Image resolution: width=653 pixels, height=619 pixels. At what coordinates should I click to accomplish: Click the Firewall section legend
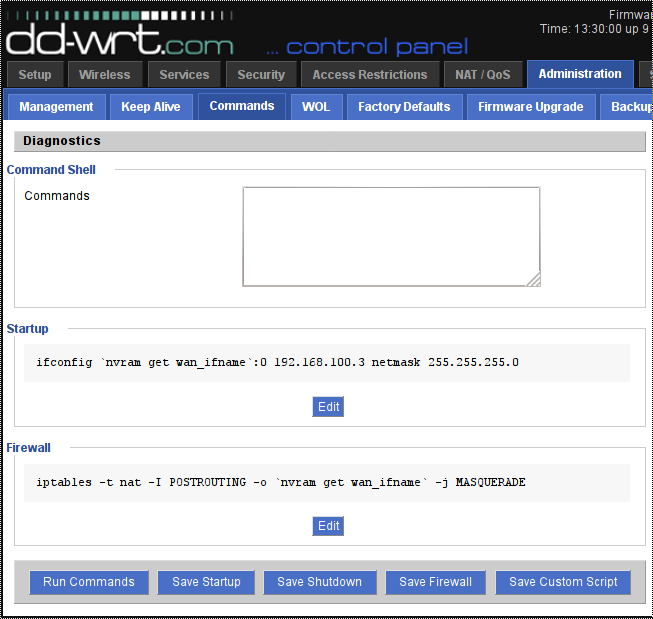point(28,448)
